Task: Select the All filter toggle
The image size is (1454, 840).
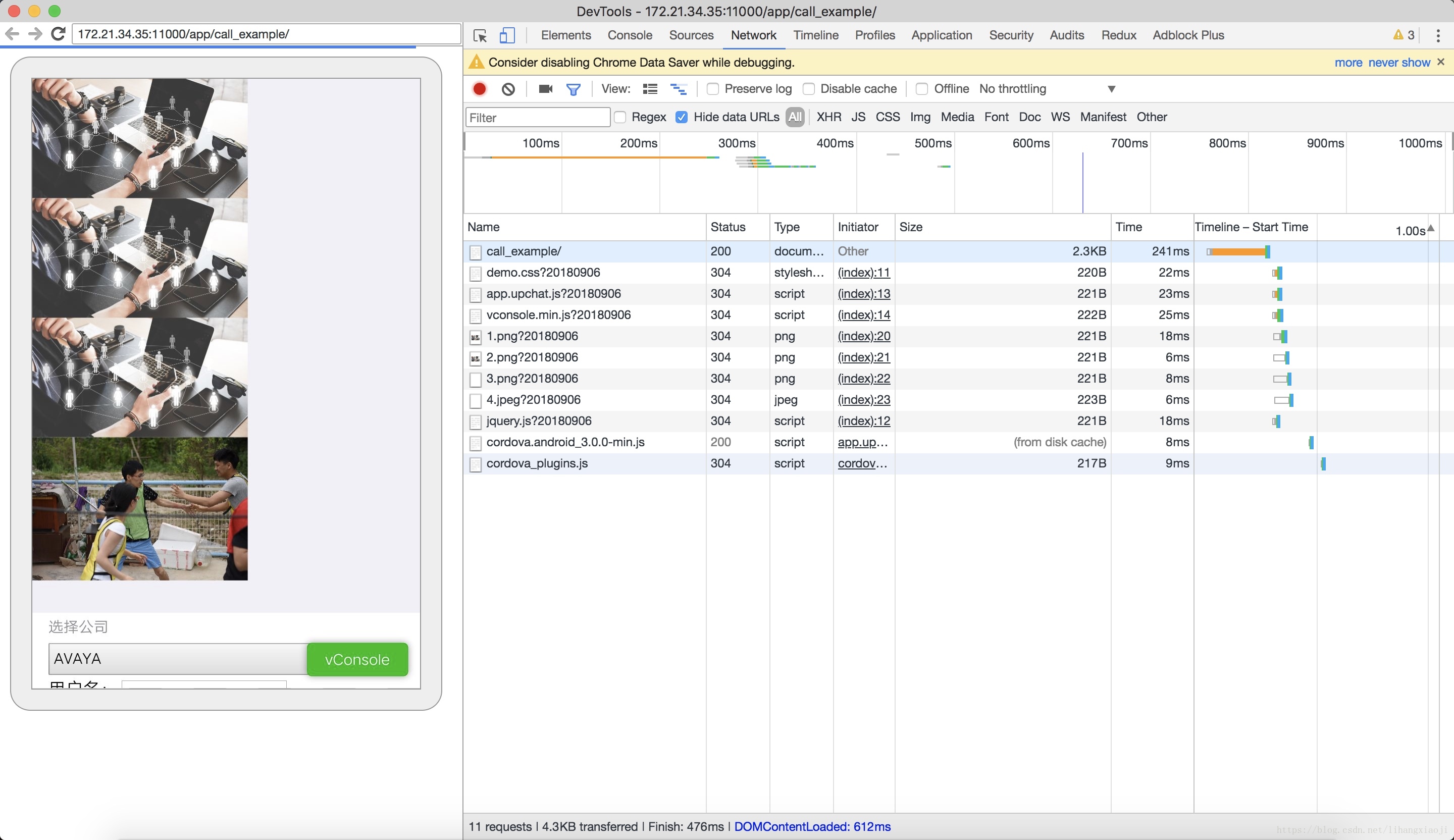Action: tap(795, 117)
